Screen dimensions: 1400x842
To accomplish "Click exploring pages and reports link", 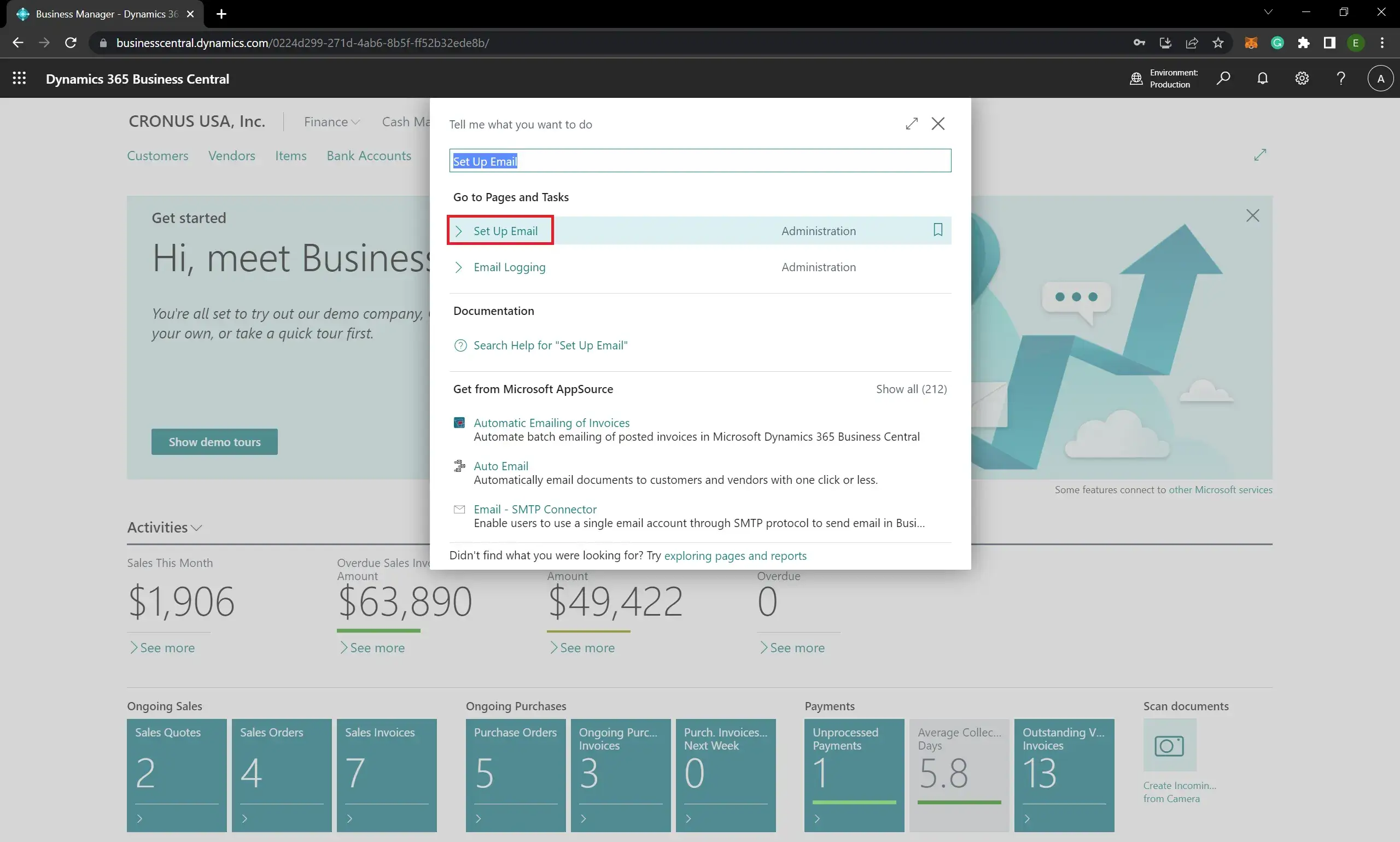I will [x=735, y=555].
